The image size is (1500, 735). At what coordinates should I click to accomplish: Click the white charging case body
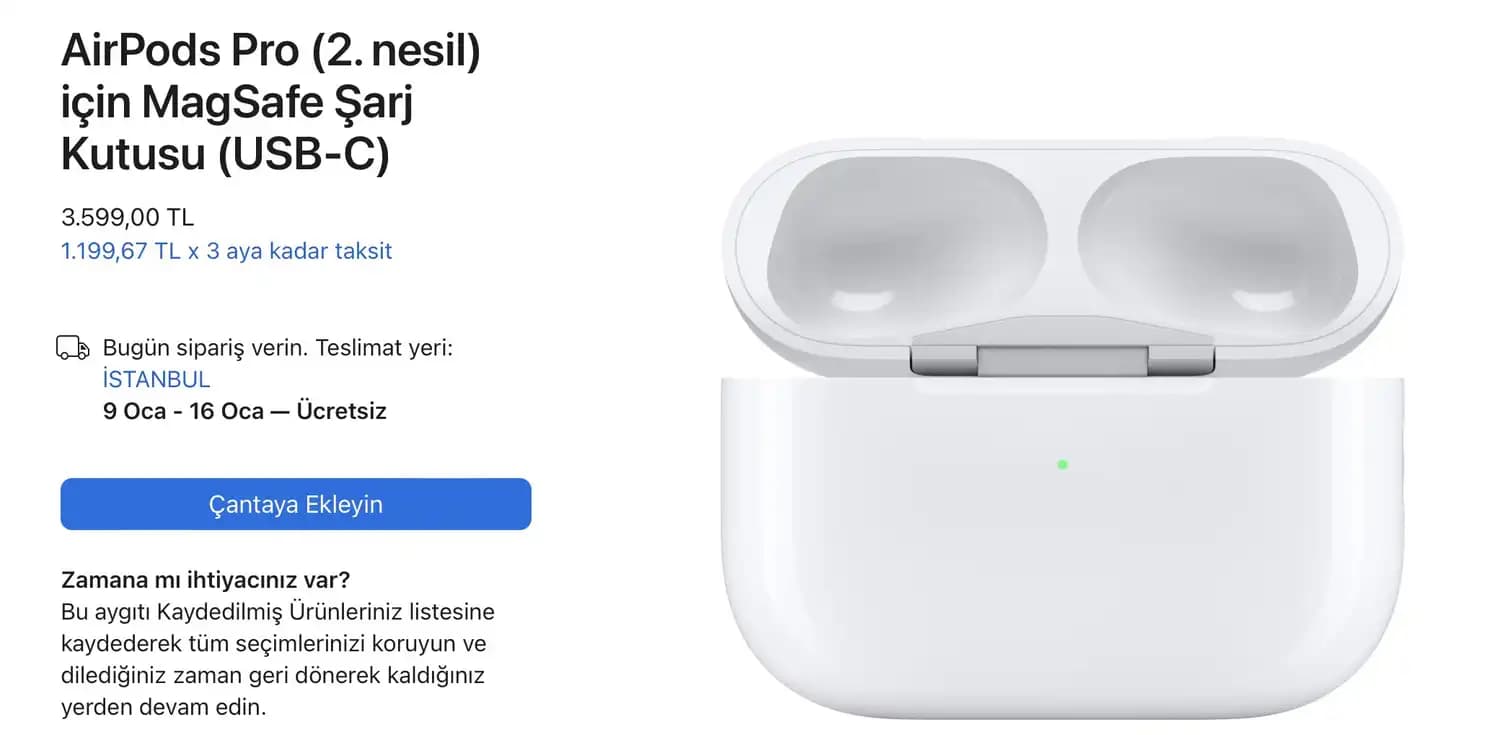pos(1062,580)
